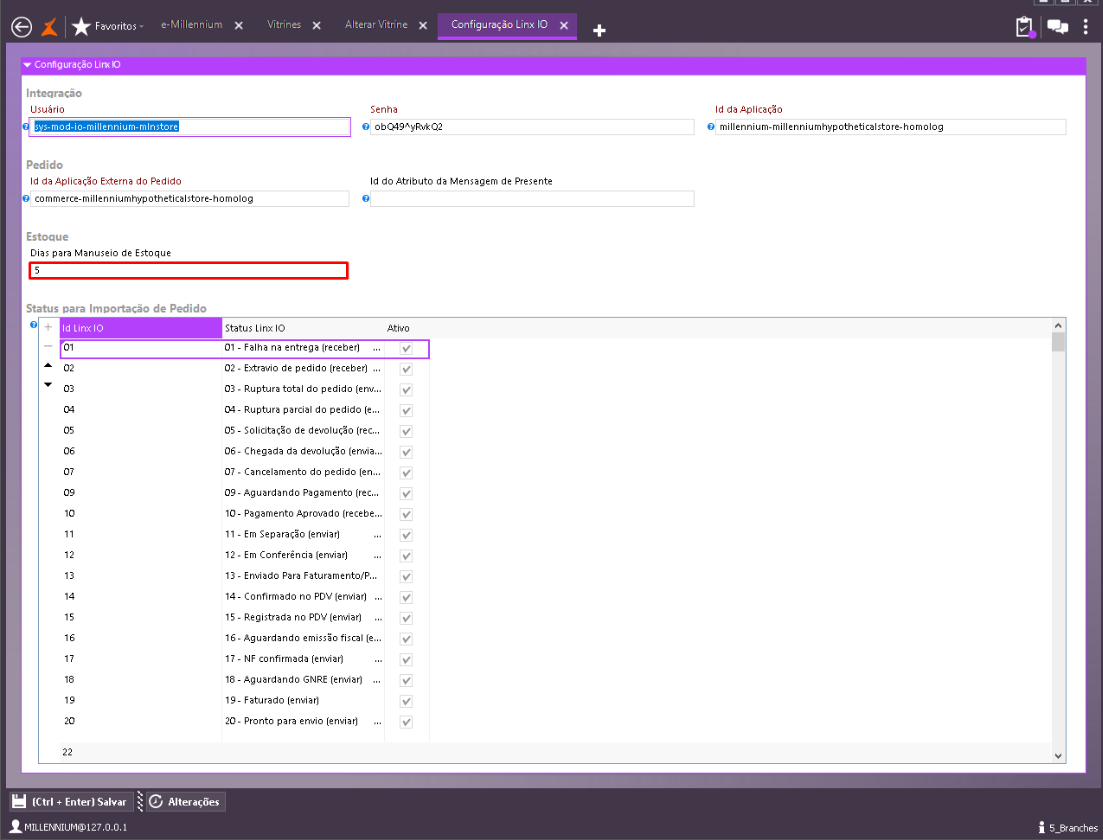Click the Senha input field
Screen dimensions: 1103x840
click(532, 127)
